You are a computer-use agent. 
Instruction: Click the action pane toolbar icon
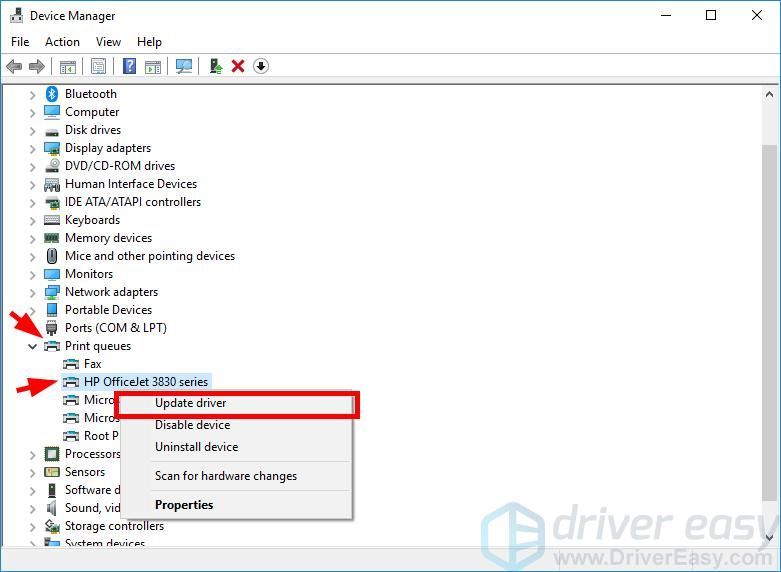point(153,66)
